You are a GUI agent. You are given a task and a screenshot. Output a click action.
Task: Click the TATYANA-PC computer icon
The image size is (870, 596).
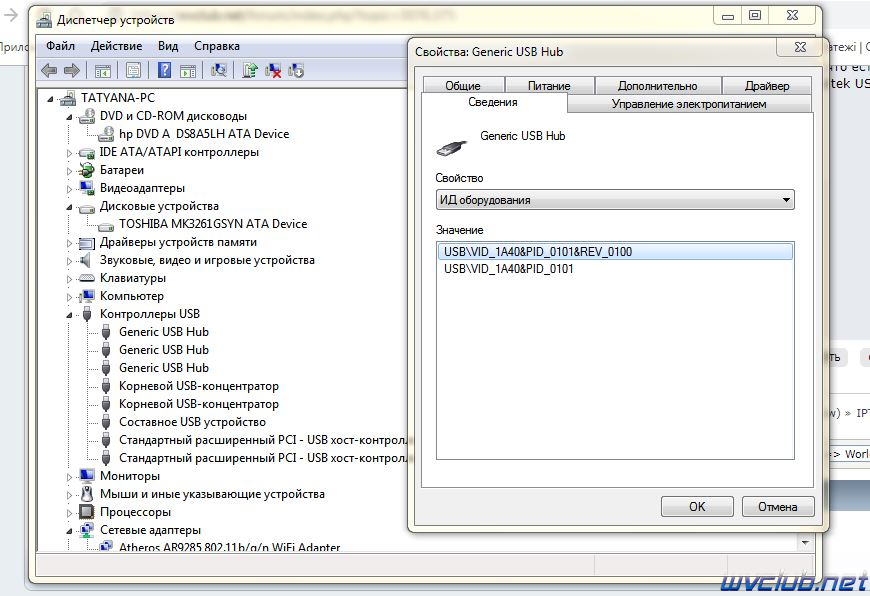coord(68,98)
